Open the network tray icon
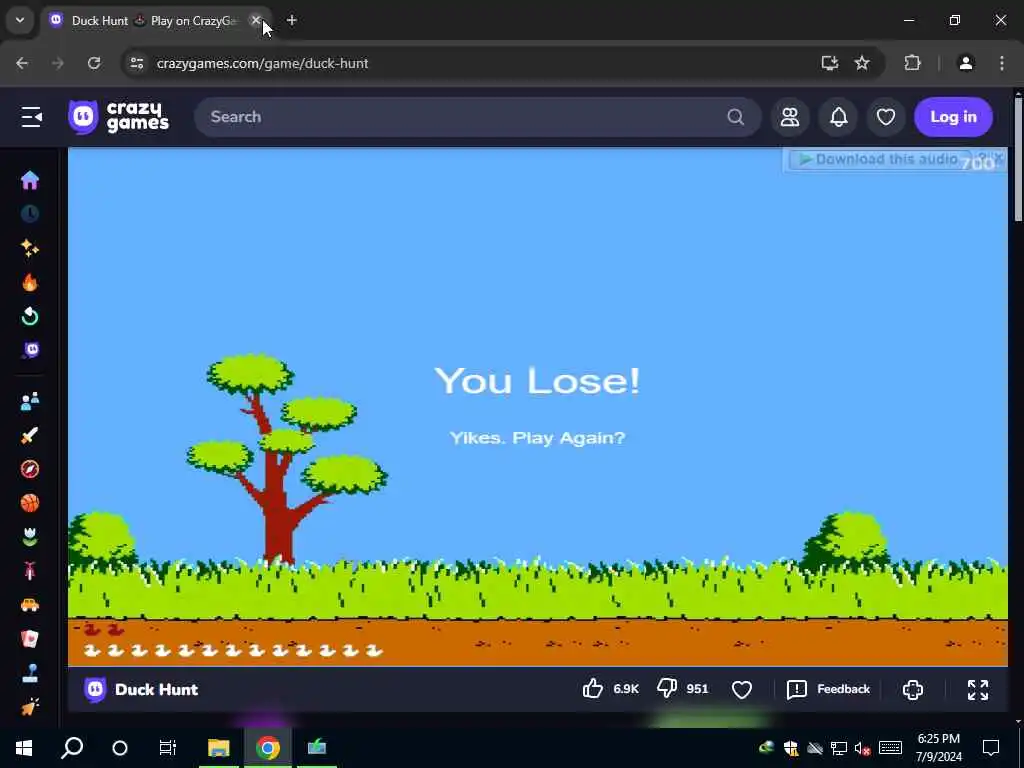Screen dimensions: 1024x768 coord(839,748)
